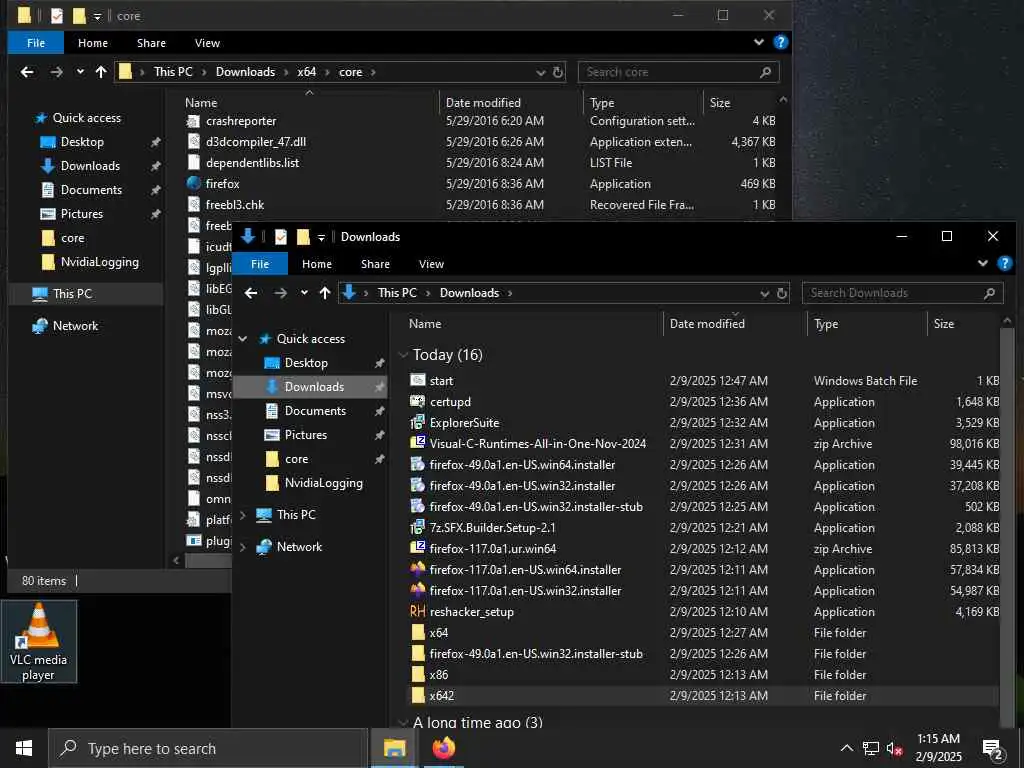The width and height of the screenshot is (1024, 768).
Task: Open address history dropdown in core window
Action: pos(541,72)
